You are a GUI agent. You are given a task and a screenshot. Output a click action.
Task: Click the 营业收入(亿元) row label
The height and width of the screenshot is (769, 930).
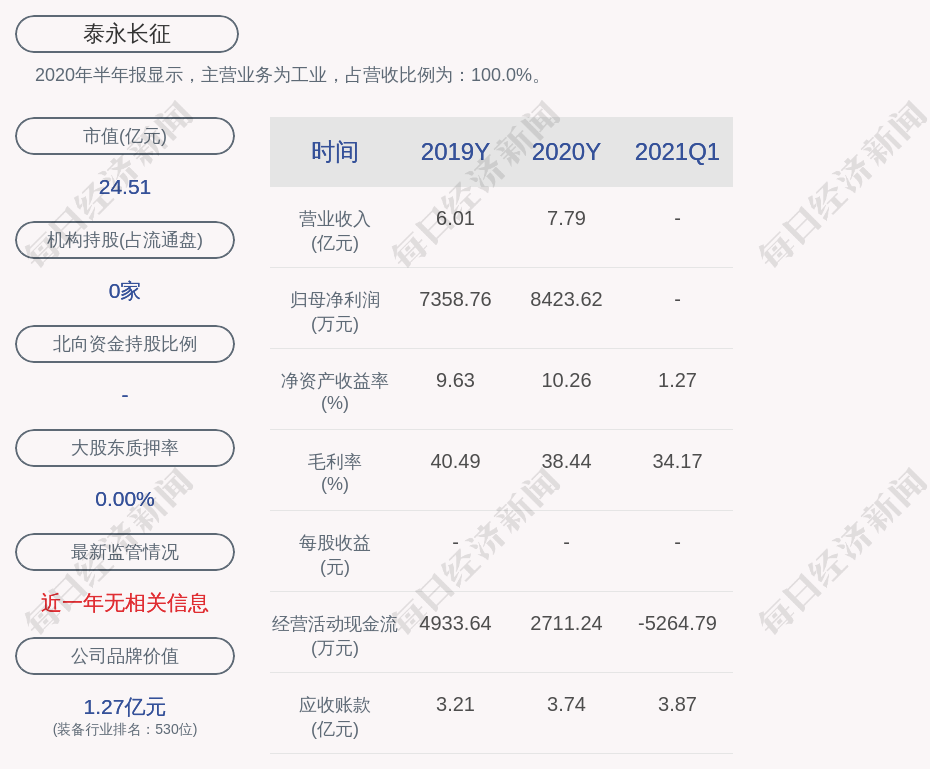coord(335,231)
